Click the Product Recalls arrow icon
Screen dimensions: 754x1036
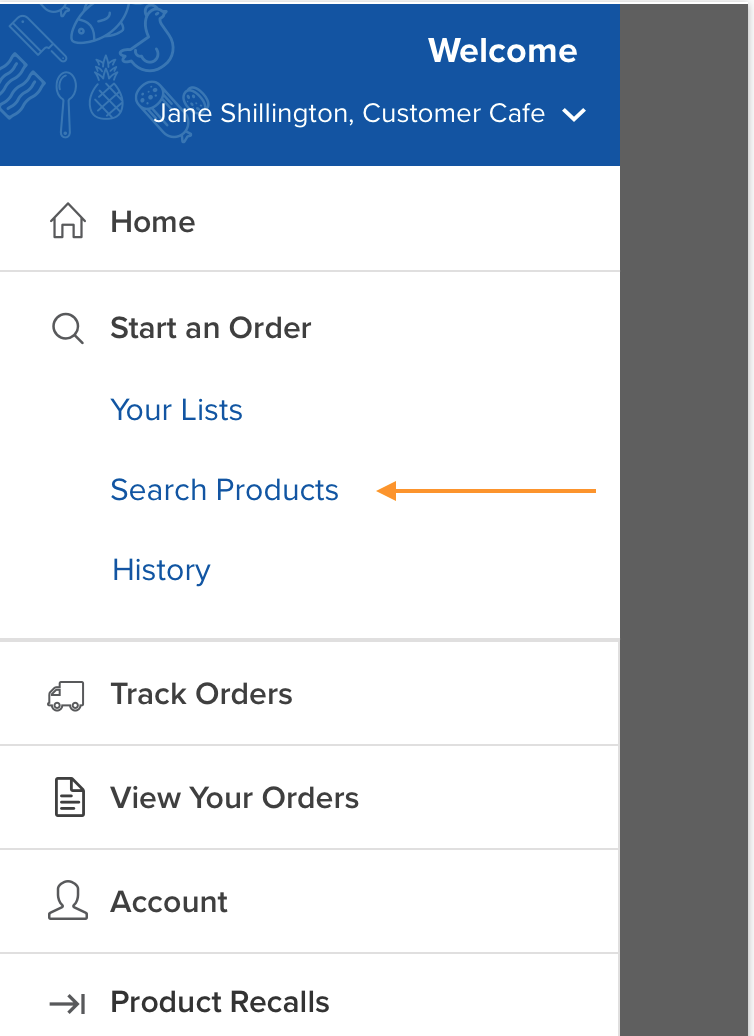68,1004
